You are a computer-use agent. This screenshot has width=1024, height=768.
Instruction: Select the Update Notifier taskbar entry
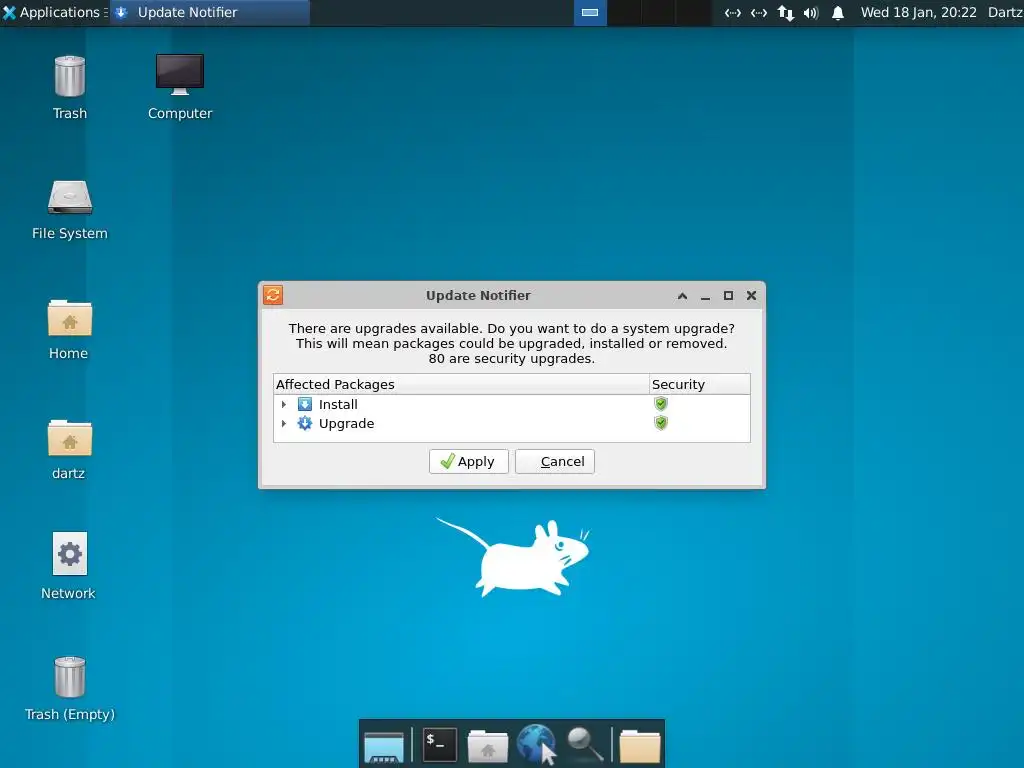click(x=210, y=12)
